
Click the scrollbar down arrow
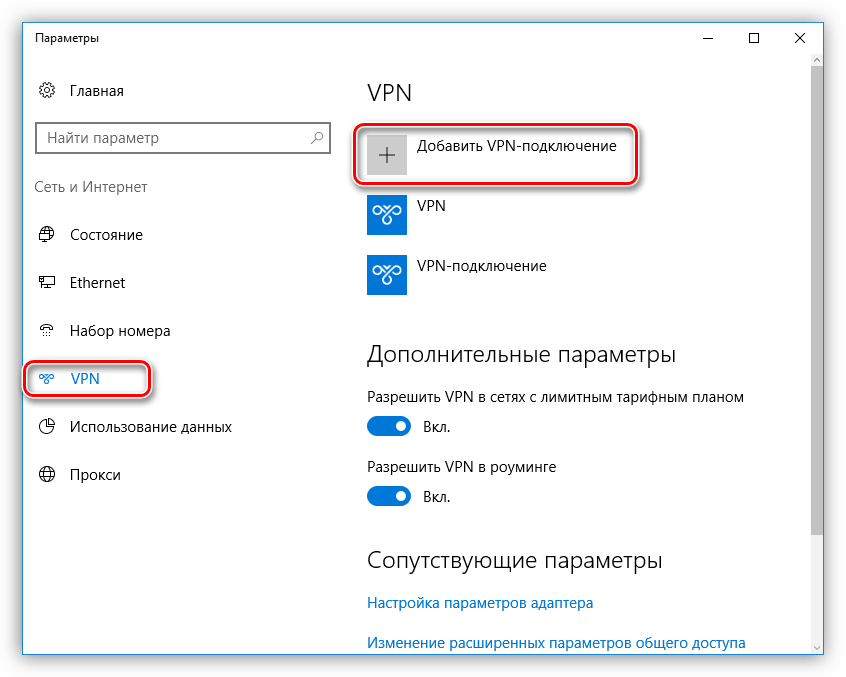tap(817, 647)
